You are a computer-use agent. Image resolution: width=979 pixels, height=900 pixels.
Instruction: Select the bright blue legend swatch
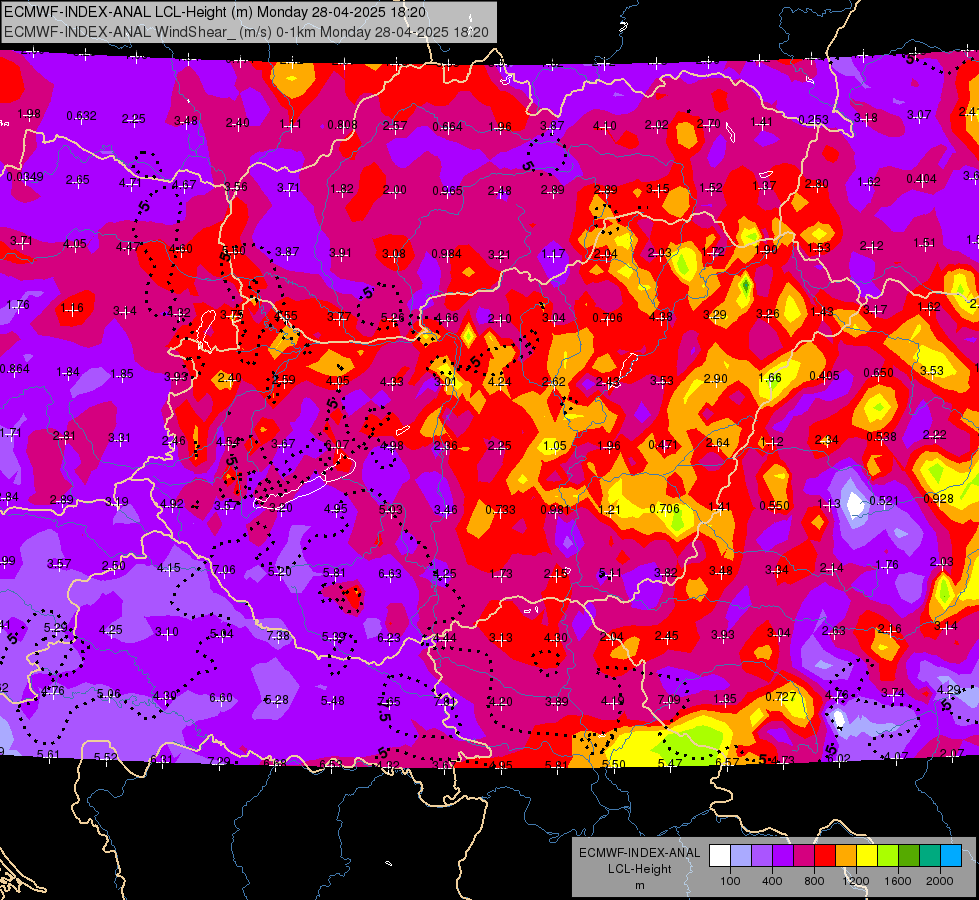pos(951,855)
